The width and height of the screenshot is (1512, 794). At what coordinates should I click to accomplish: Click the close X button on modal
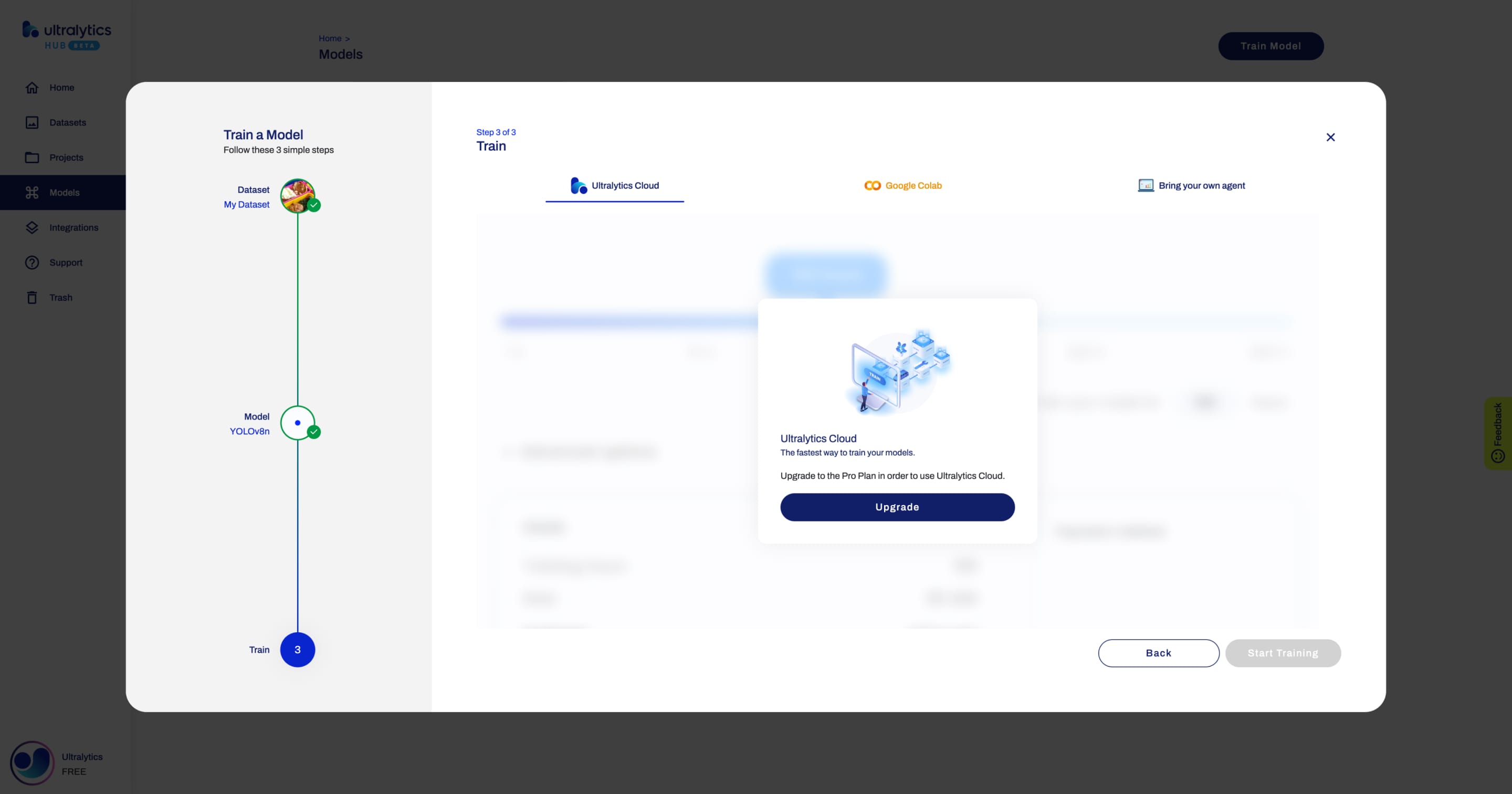tap(1331, 138)
